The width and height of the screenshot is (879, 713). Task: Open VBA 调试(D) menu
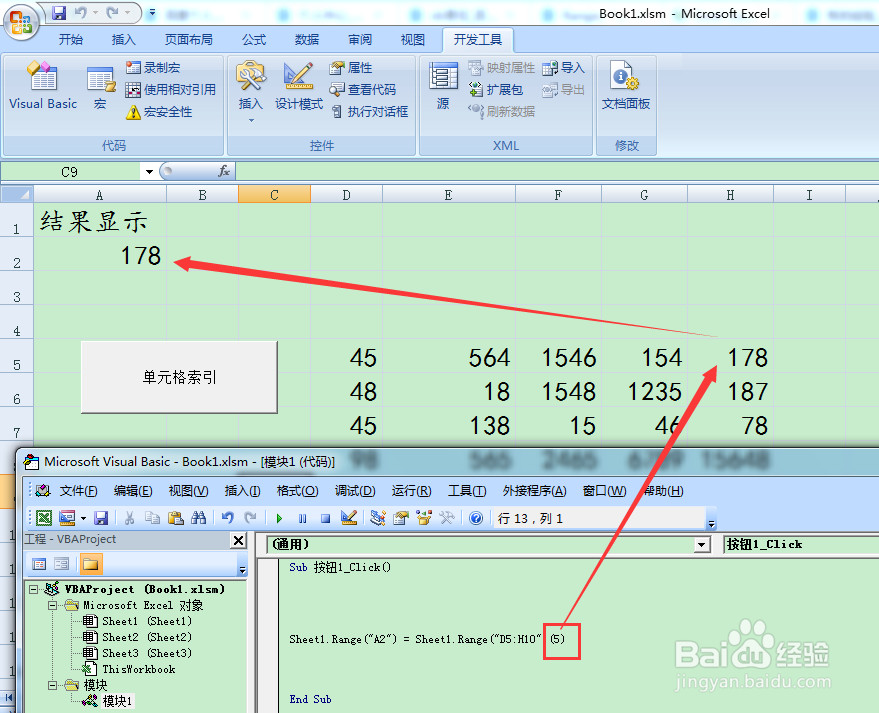[355, 491]
